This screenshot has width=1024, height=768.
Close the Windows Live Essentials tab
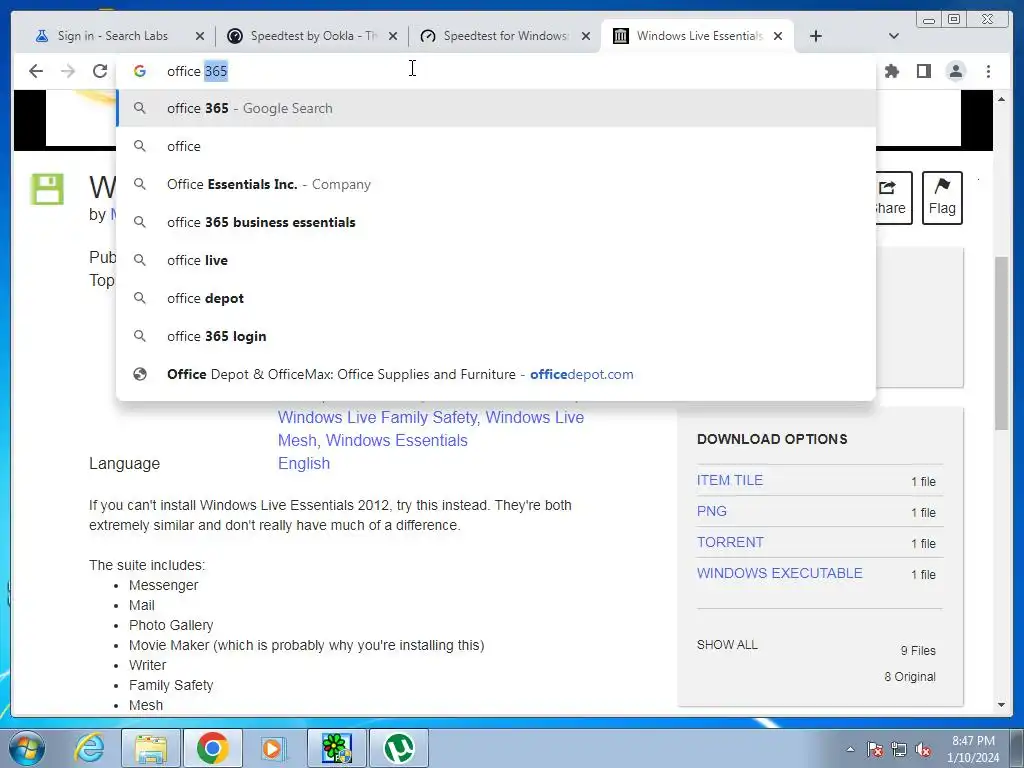pos(778,36)
